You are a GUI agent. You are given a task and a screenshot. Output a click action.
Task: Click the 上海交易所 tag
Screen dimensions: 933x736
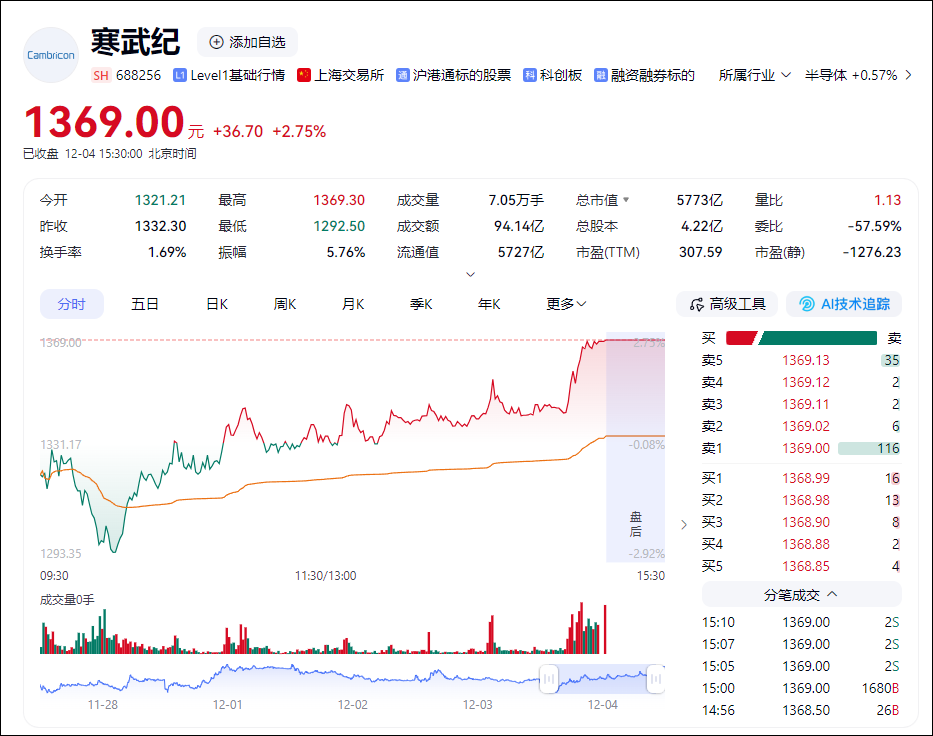(x=349, y=76)
